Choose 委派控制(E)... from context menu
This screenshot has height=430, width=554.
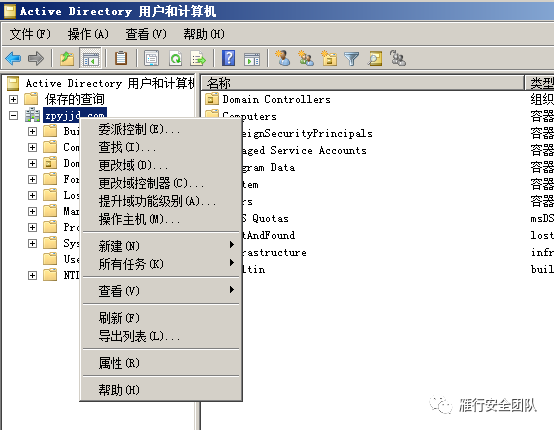tap(161, 129)
